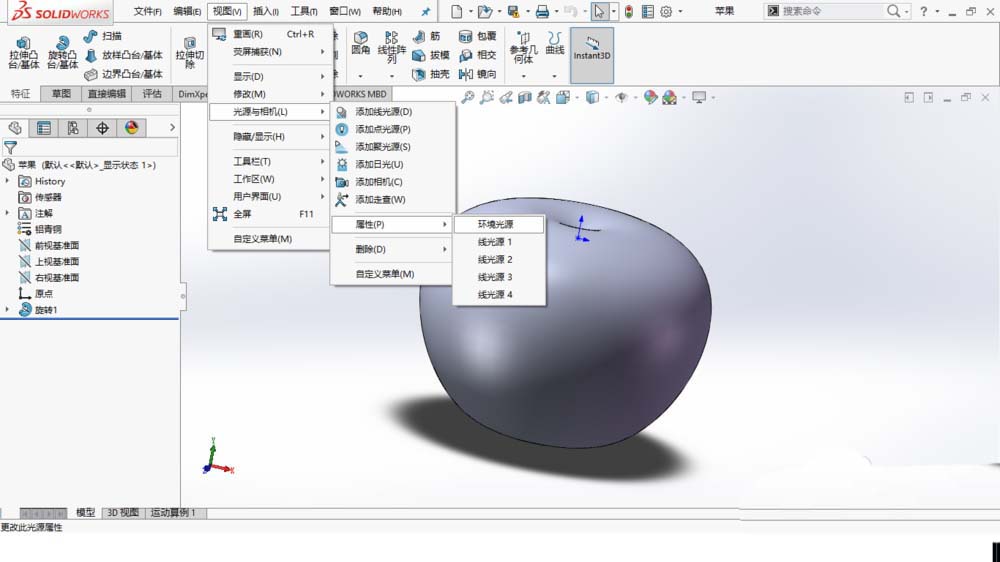The height and width of the screenshot is (562, 1000).
Task: Open the 插入(I) menu
Action: coord(265,11)
